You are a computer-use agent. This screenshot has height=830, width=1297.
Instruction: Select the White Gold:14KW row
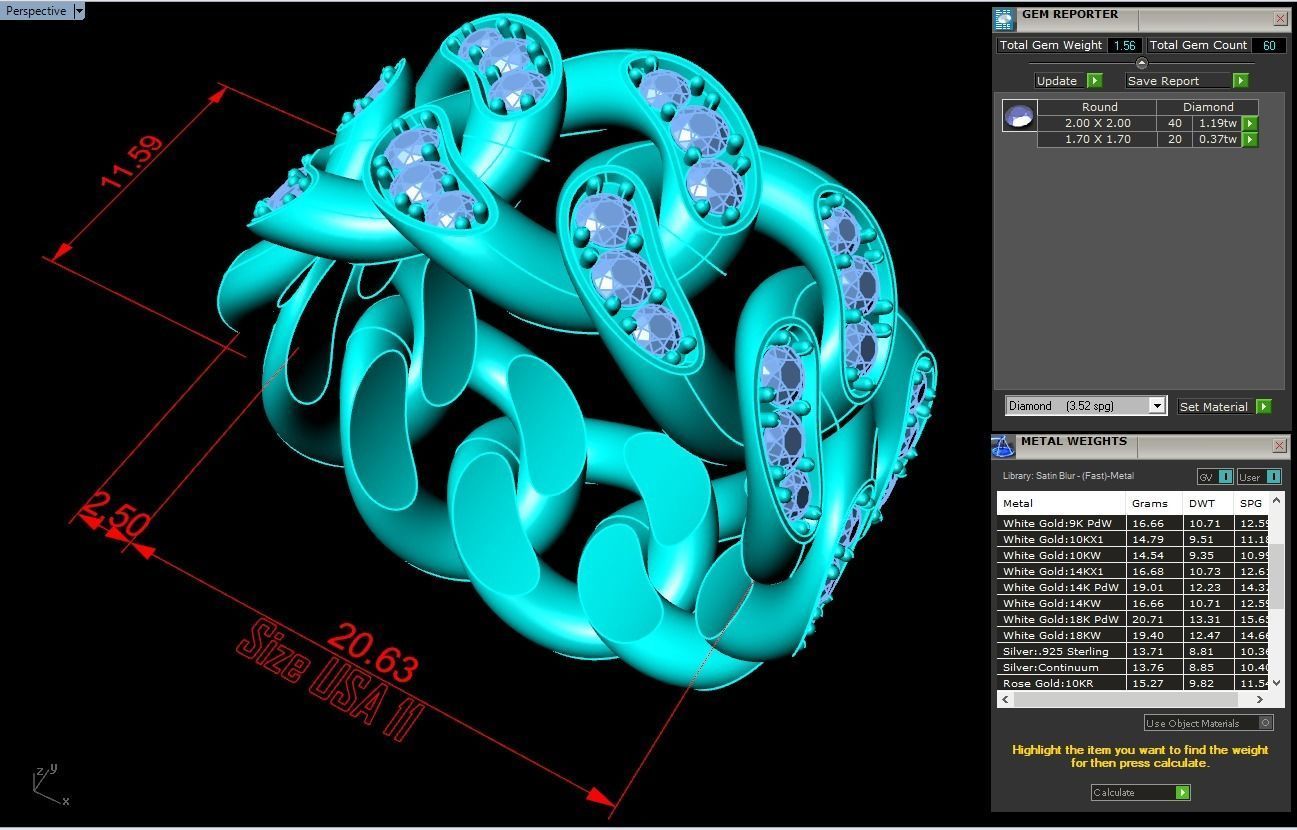tap(1133, 603)
